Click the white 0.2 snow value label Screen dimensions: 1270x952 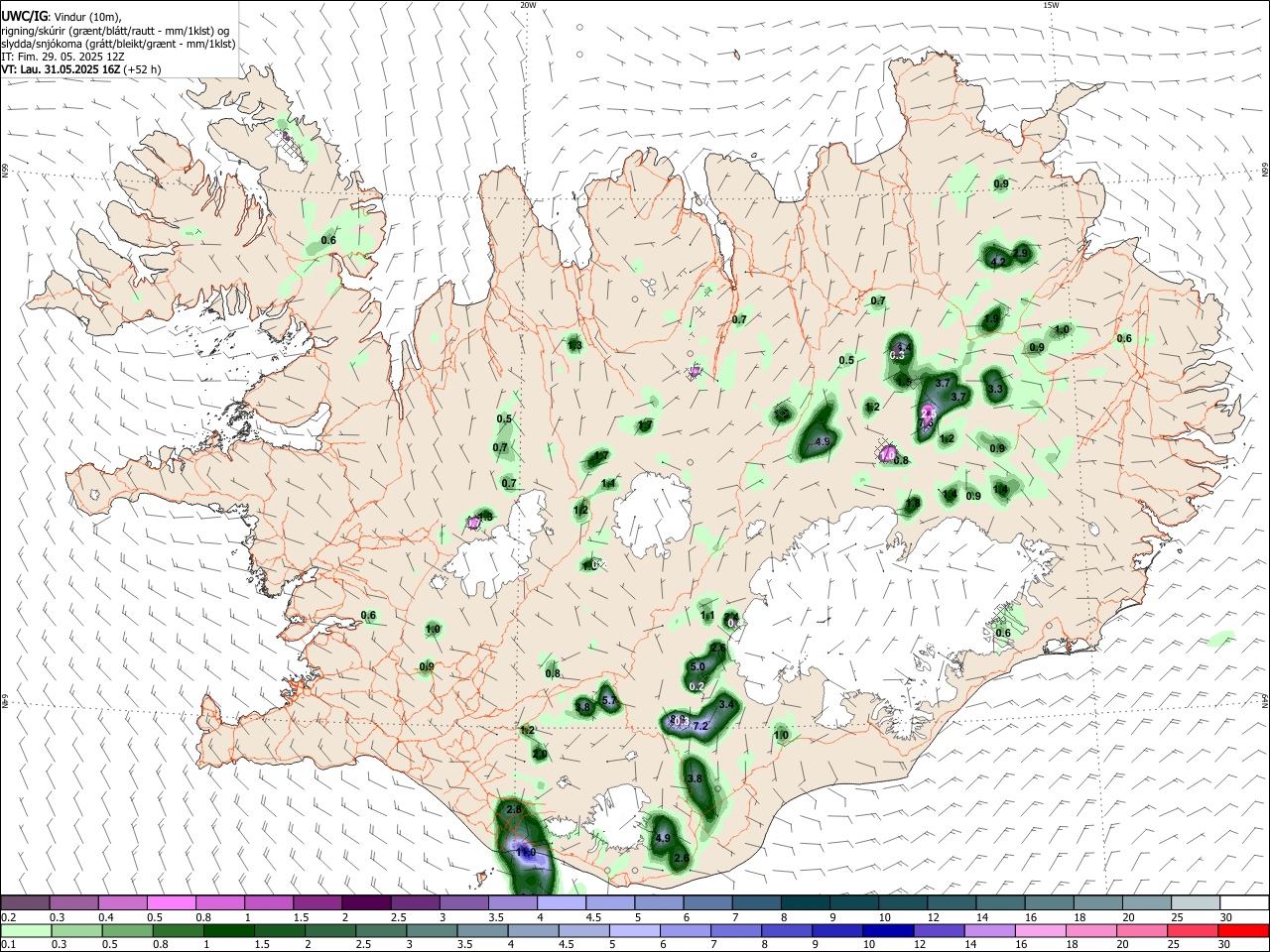coord(697,686)
